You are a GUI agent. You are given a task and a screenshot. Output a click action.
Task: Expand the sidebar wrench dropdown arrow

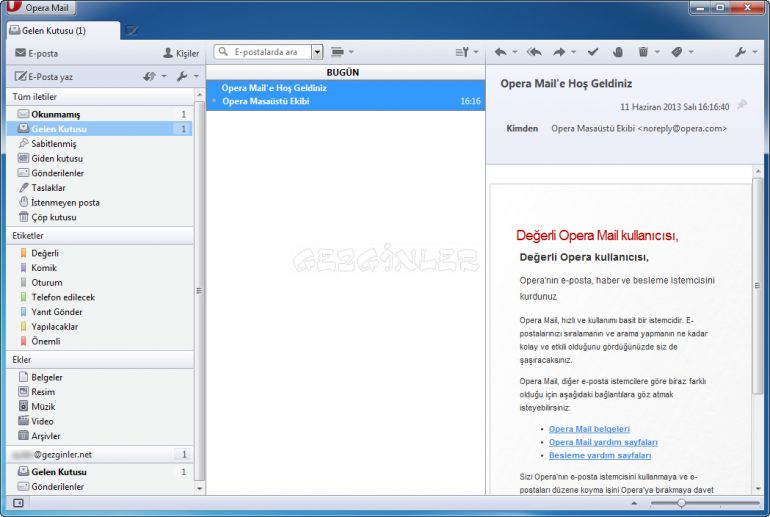[196, 76]
